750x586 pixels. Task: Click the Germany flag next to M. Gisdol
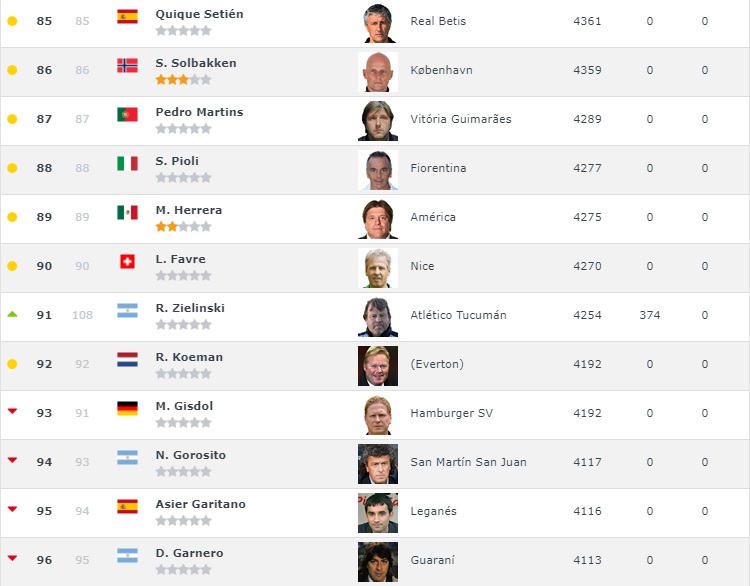click(x=127, y=408)
